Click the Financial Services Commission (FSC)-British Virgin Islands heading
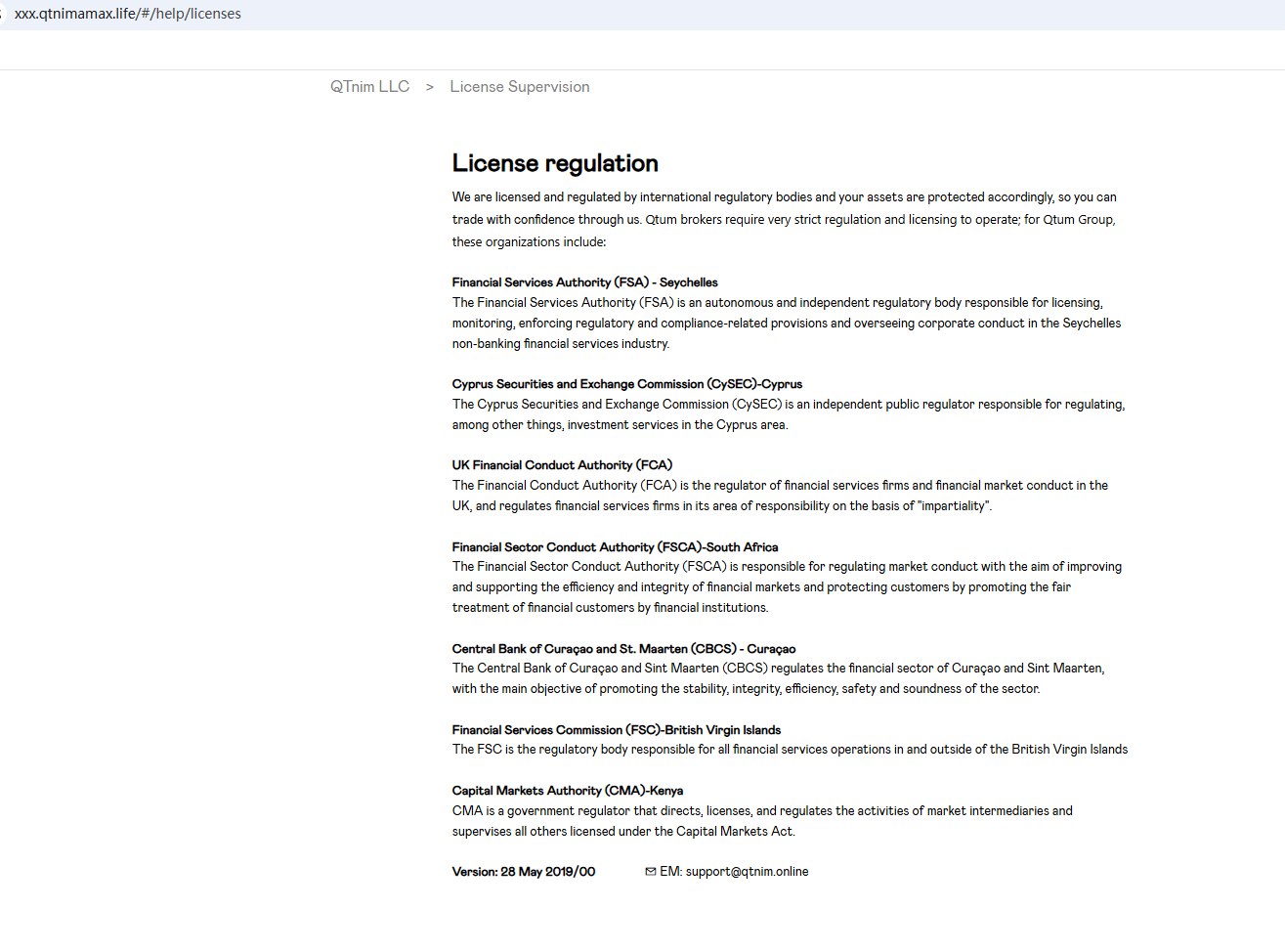Image resolution: width=1285 pixels, height=952 pixels. click(617, 730)
